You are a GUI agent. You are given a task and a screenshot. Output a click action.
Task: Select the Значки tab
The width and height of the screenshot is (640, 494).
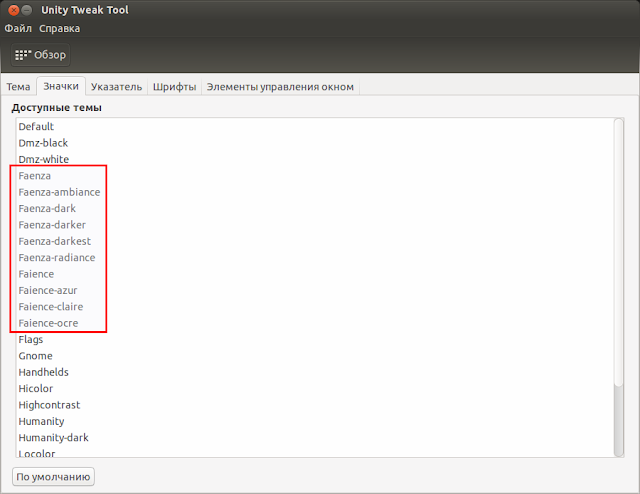(x=61, y=86)
